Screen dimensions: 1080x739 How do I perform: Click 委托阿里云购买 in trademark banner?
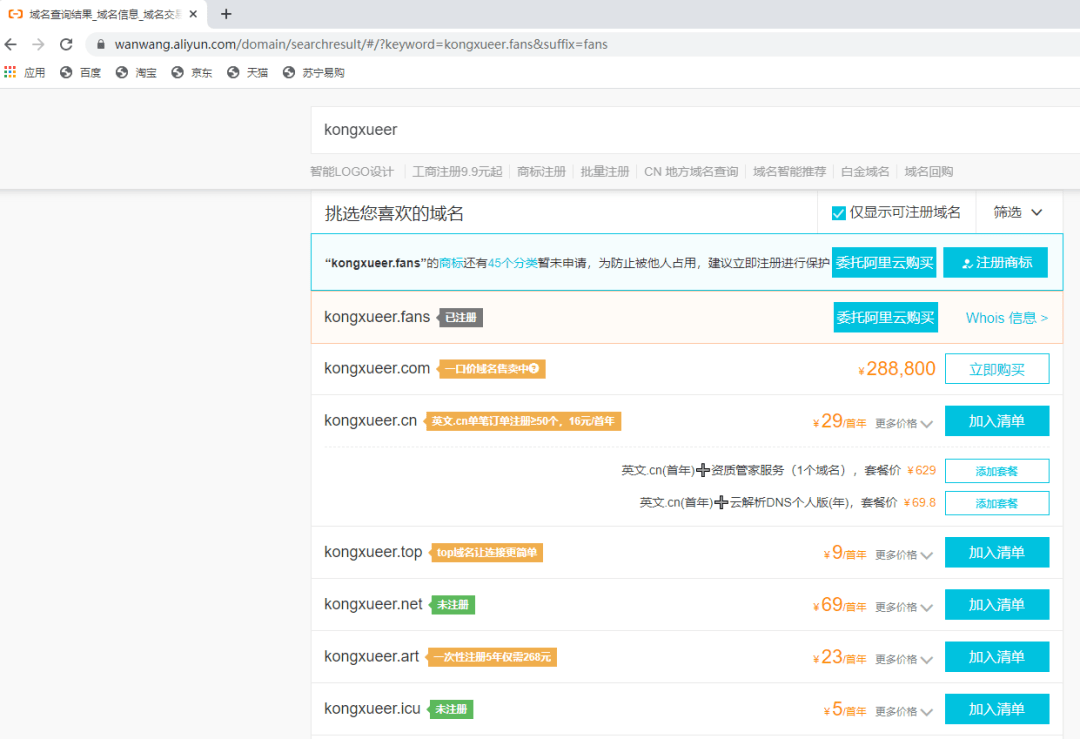point(884,262)
